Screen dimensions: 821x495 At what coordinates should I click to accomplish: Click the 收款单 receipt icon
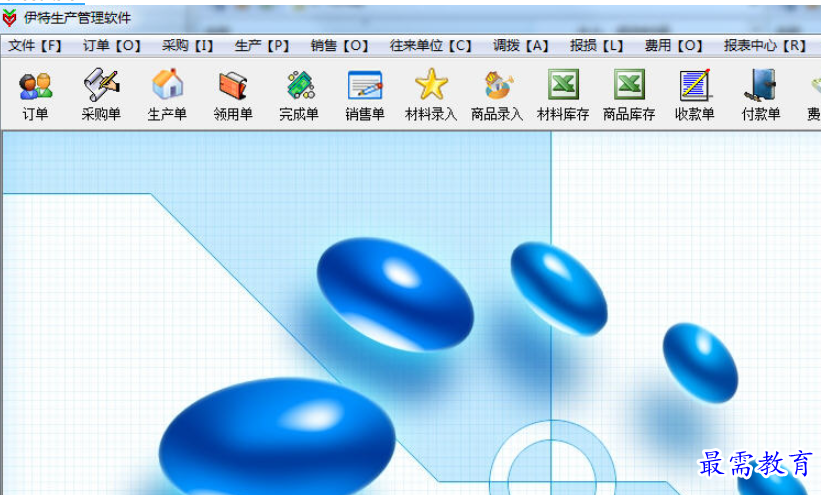[x=695, y=85]
